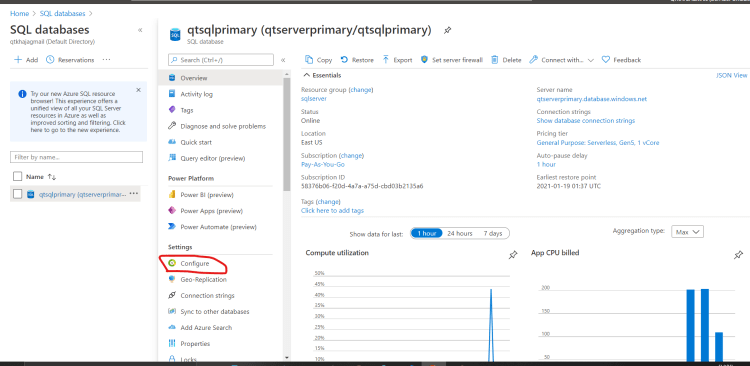750x366 pixels.
Task: Click the Power BI (preview) icon
Action: (x=172, y=195)
